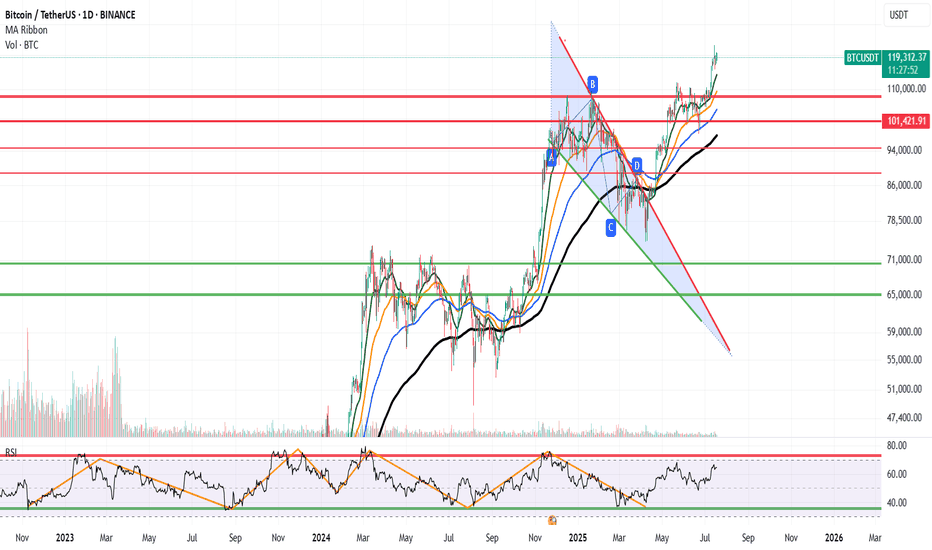Click the 86,000.00 price axis label
Image resolution: width=932 pixels, height=550 pixels.
click(905, 186)
